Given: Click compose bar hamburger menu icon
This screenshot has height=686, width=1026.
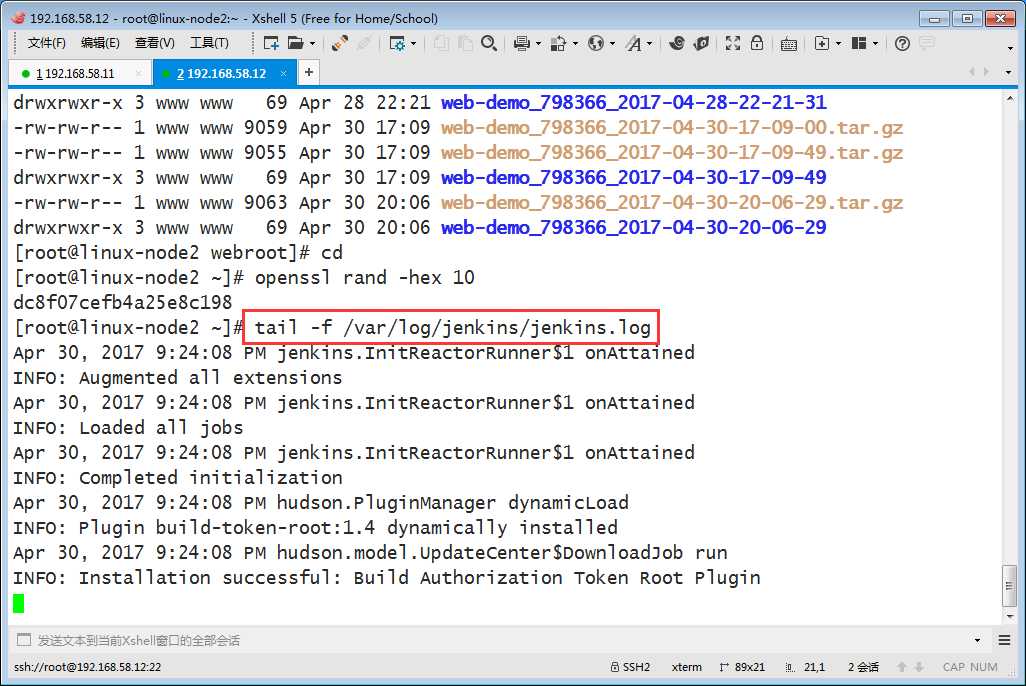Looking at the screenshot, I should [x=1004, y=640].
